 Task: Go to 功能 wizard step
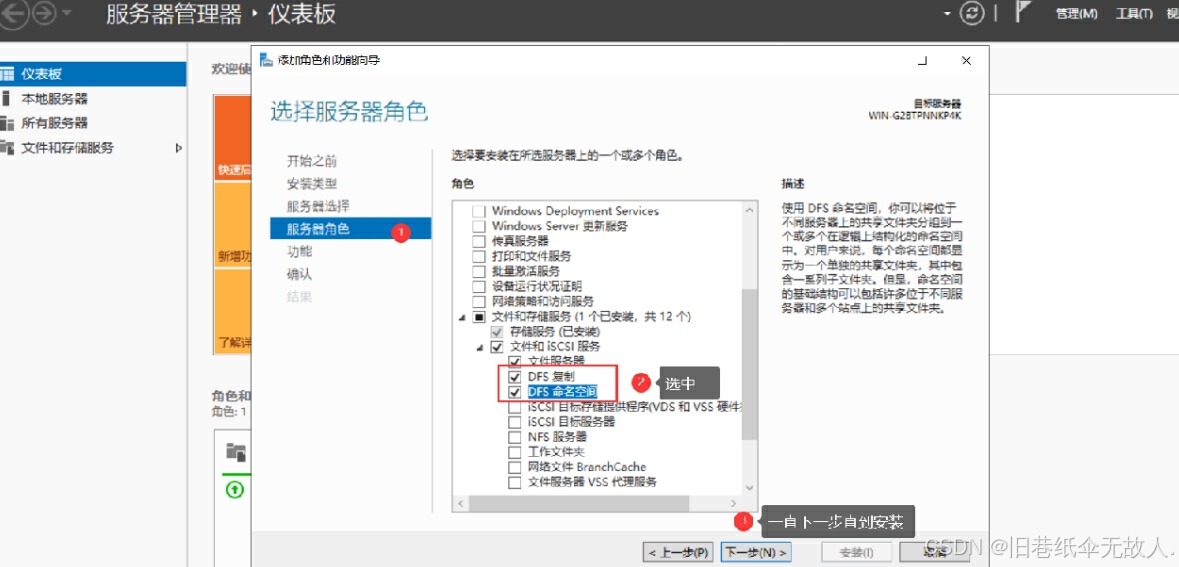[299, 251]
